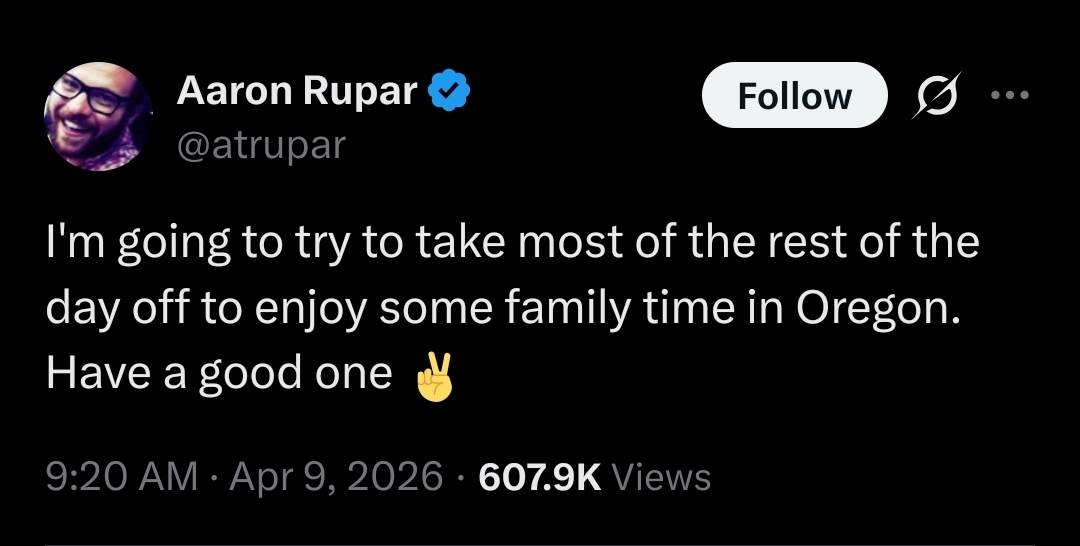This screenshot has height=546, width=1080.
Task: Open the 607.9K view count
Action: (x=540, y=477)
